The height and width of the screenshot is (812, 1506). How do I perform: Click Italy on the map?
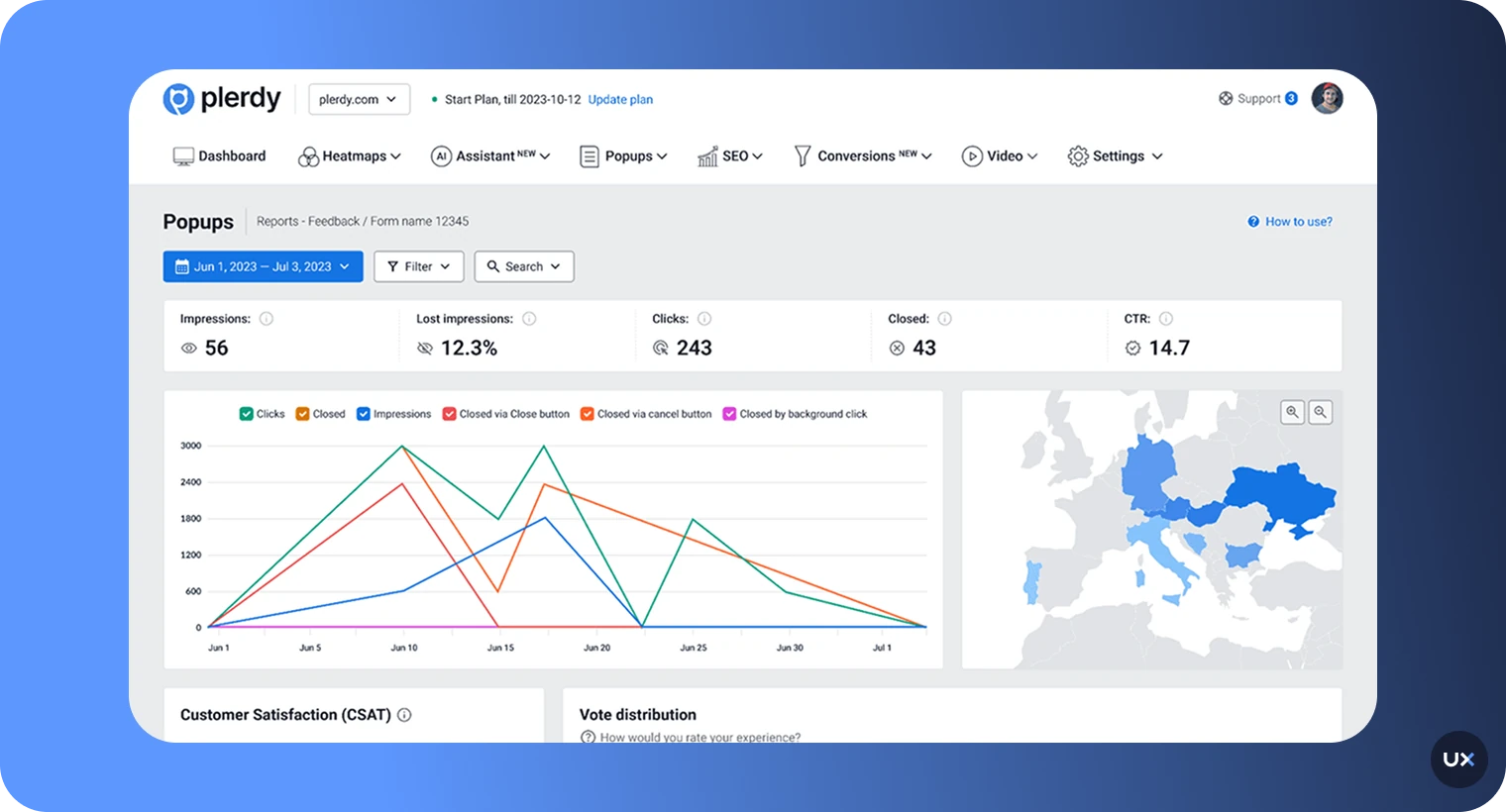(1161, 550)
